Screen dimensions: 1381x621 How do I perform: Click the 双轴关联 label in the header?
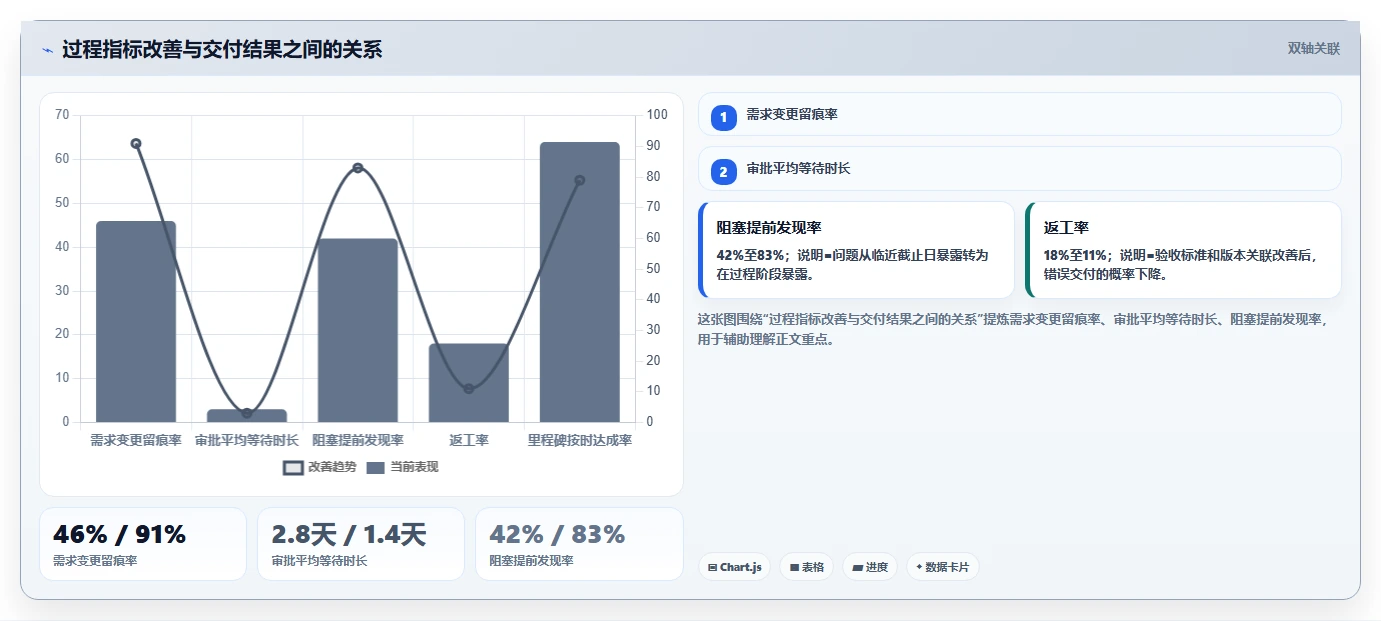click(1313, 48)
